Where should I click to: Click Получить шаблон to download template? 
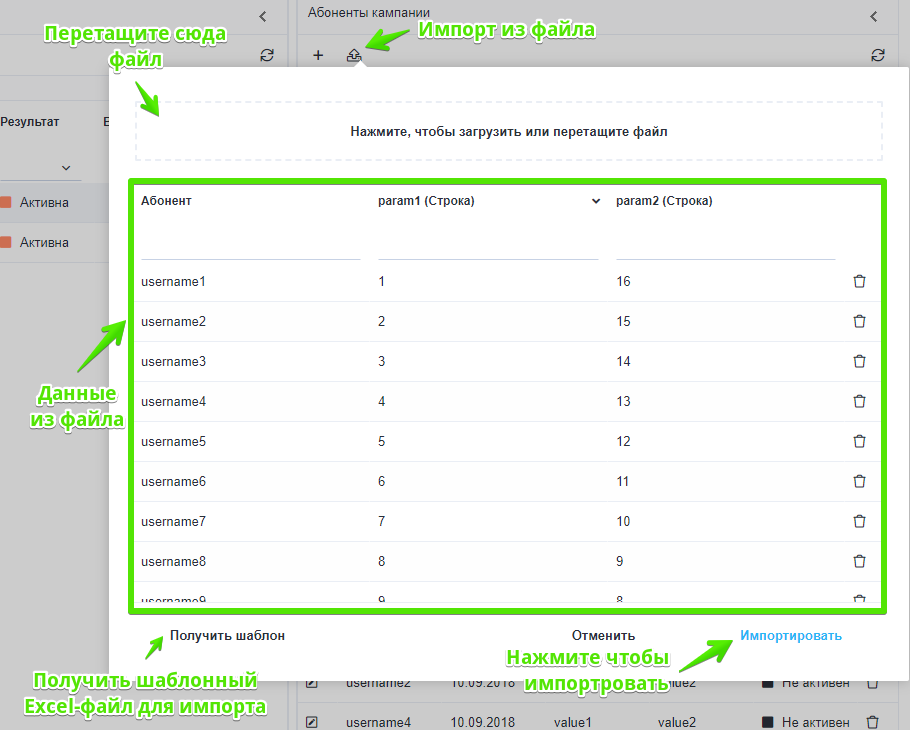(x=227, y=636)
